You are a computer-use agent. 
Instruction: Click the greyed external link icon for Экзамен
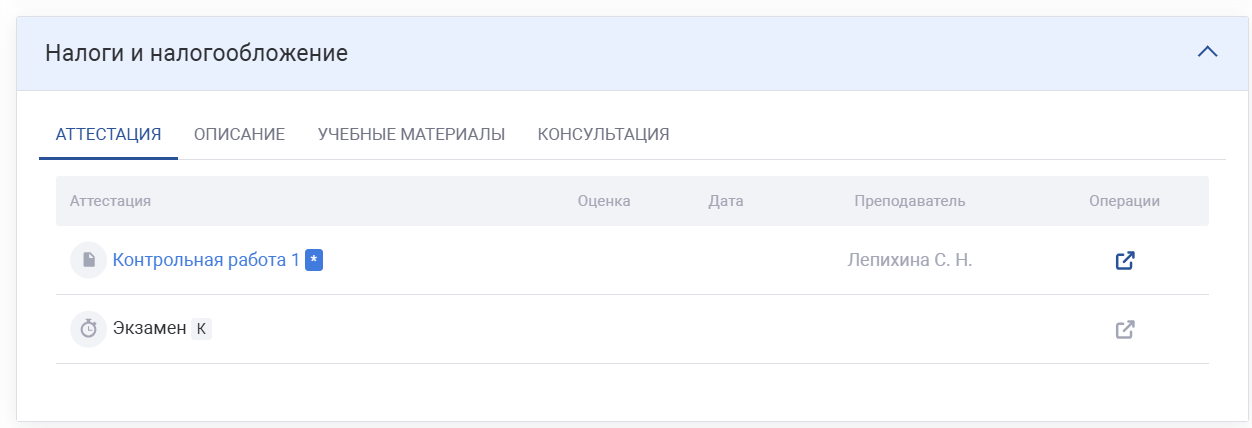coord(1125,329)
